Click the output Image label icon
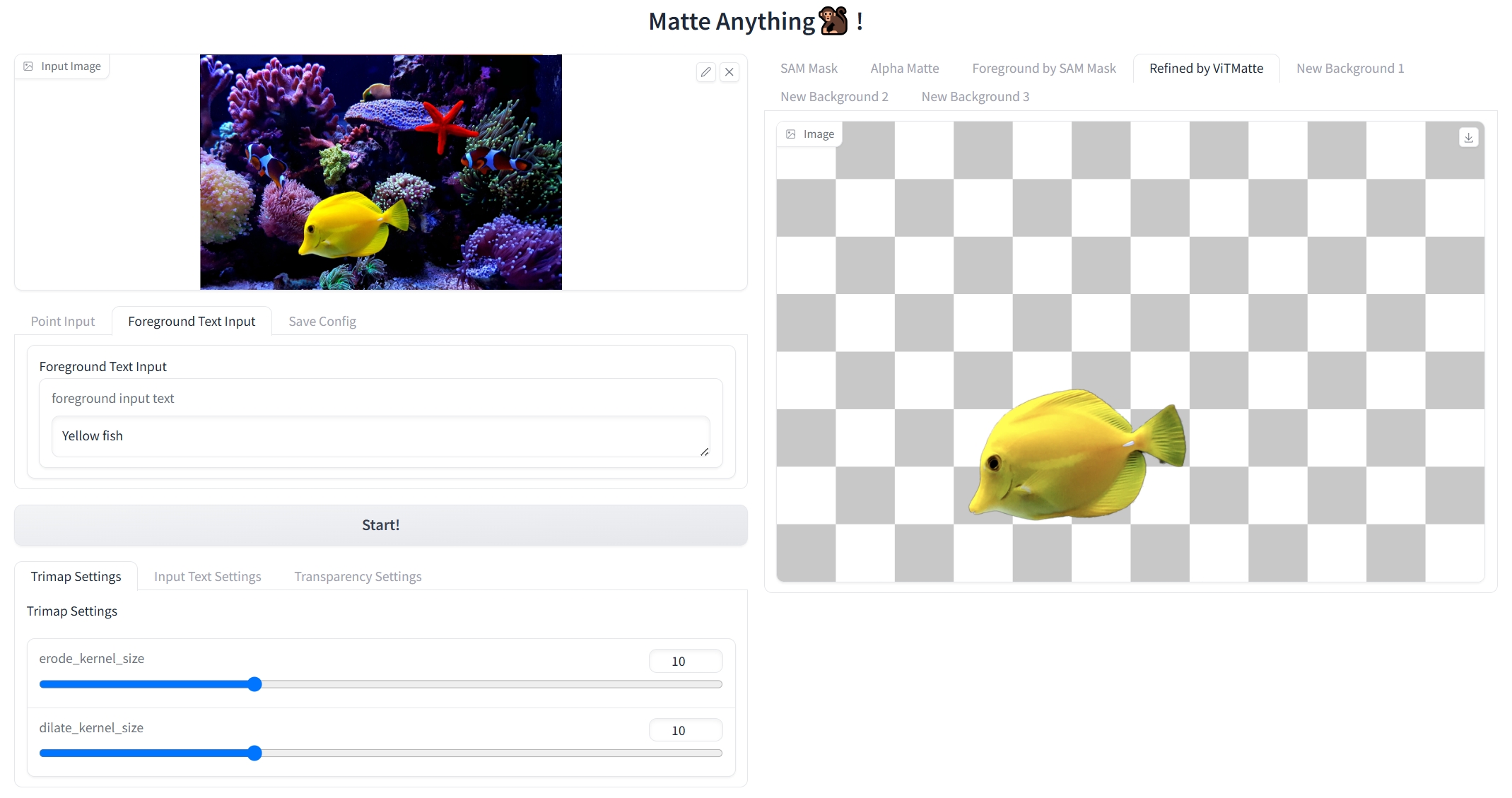Image resolution: width=1512 pixels, height=798 pixels. click(x=791, y=134)
